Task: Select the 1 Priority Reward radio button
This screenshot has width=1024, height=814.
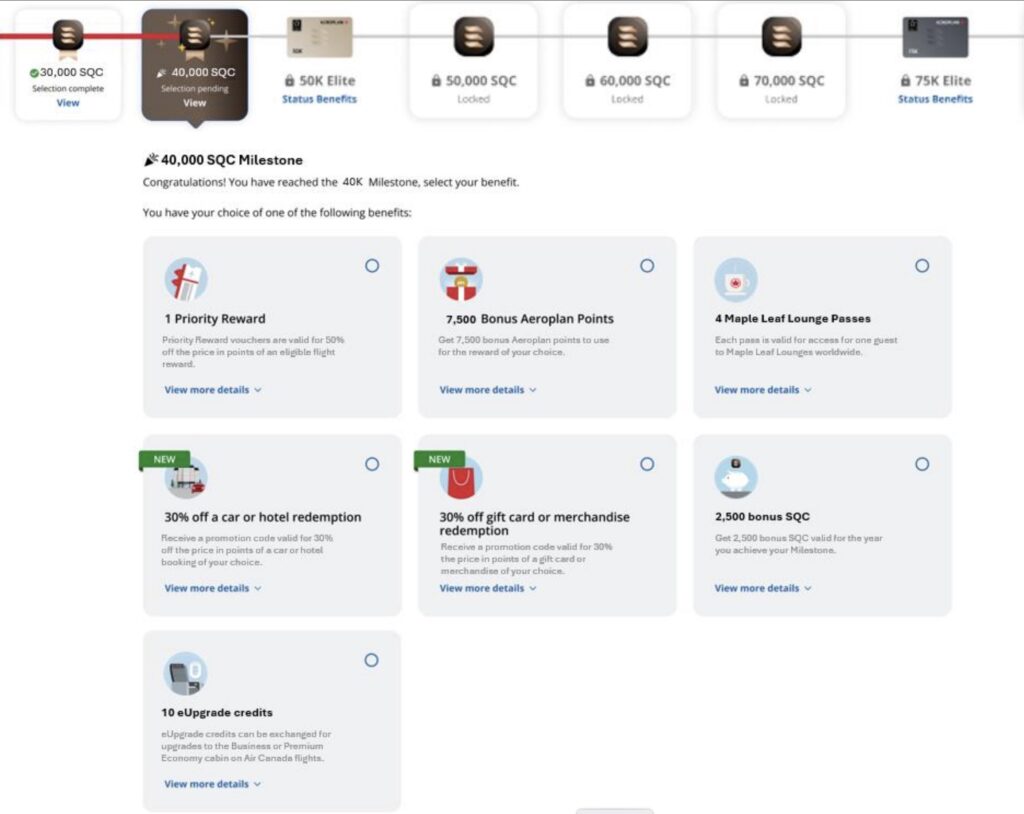Action: tap(372, 266)
